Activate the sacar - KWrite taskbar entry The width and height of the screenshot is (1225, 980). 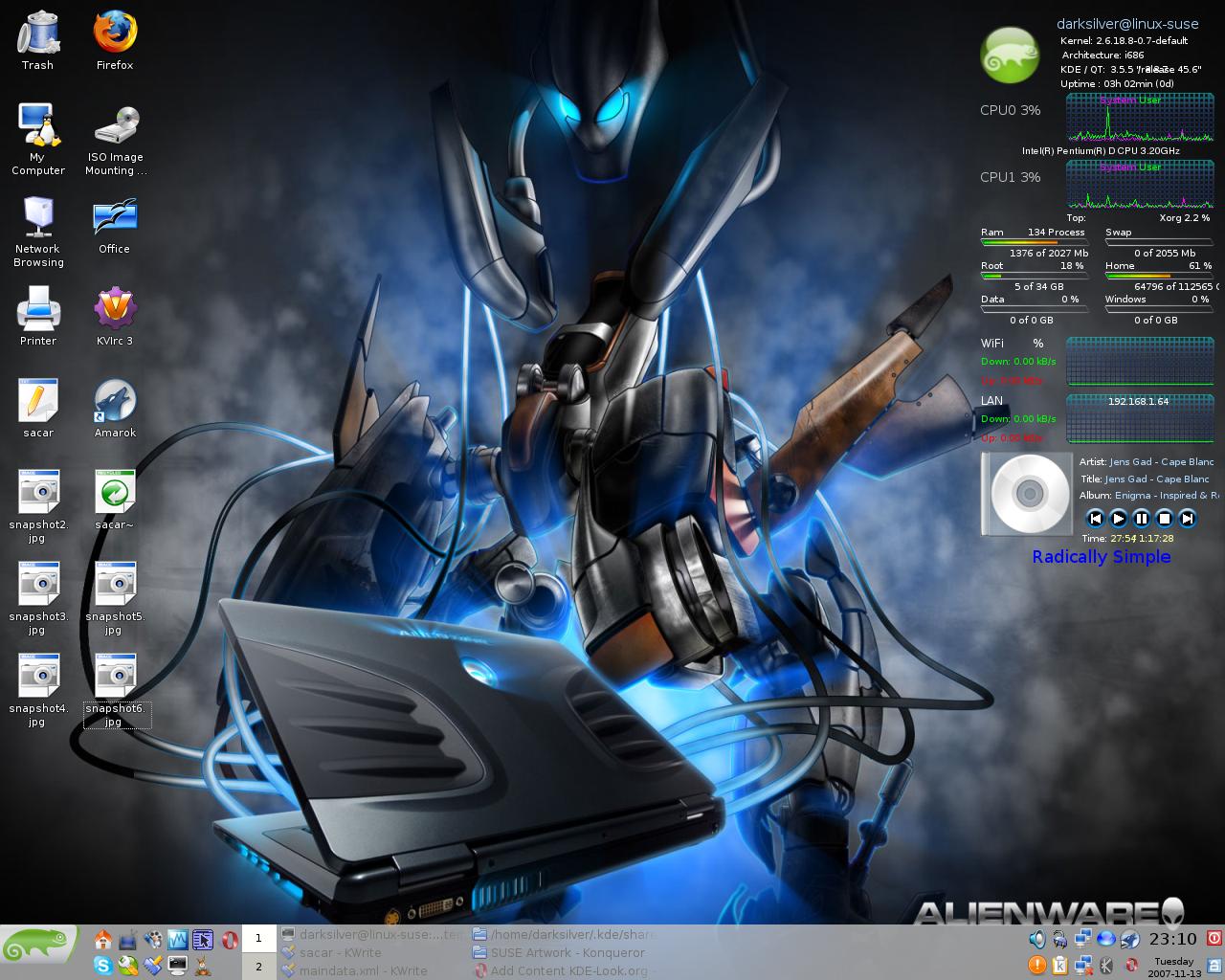click(x=373, y=952)
